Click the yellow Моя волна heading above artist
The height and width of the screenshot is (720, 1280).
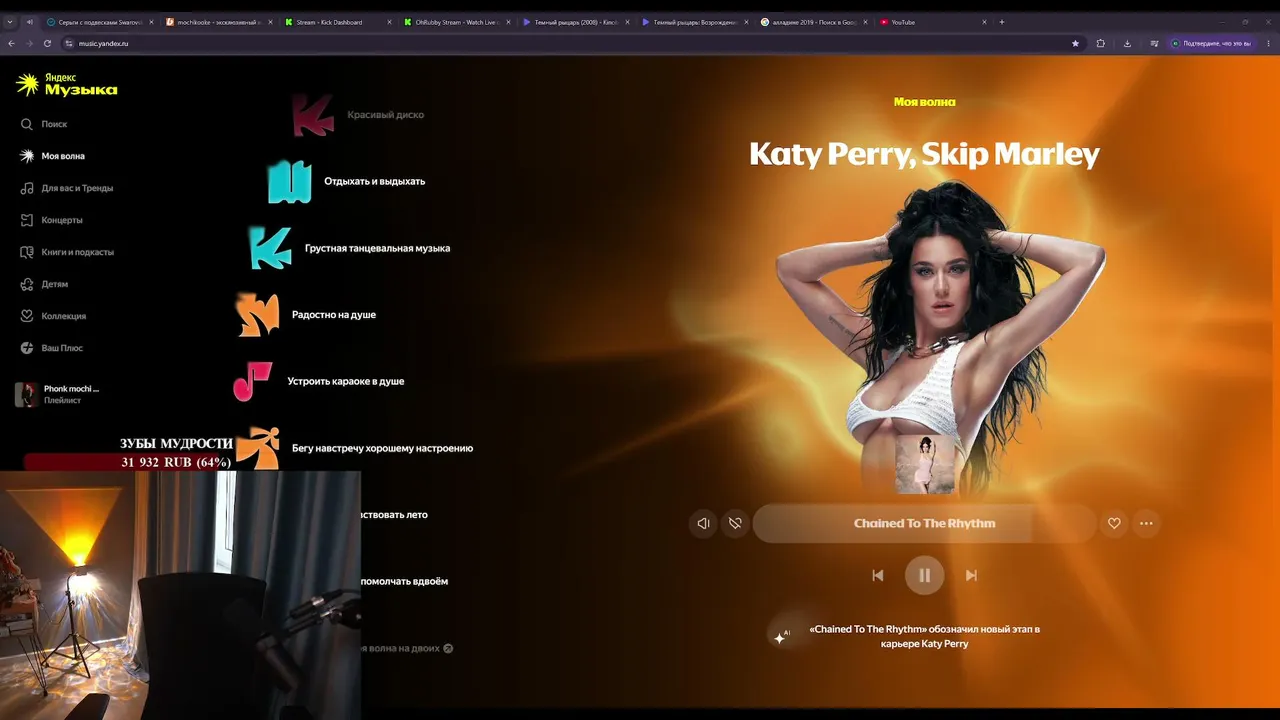(924, 102)
